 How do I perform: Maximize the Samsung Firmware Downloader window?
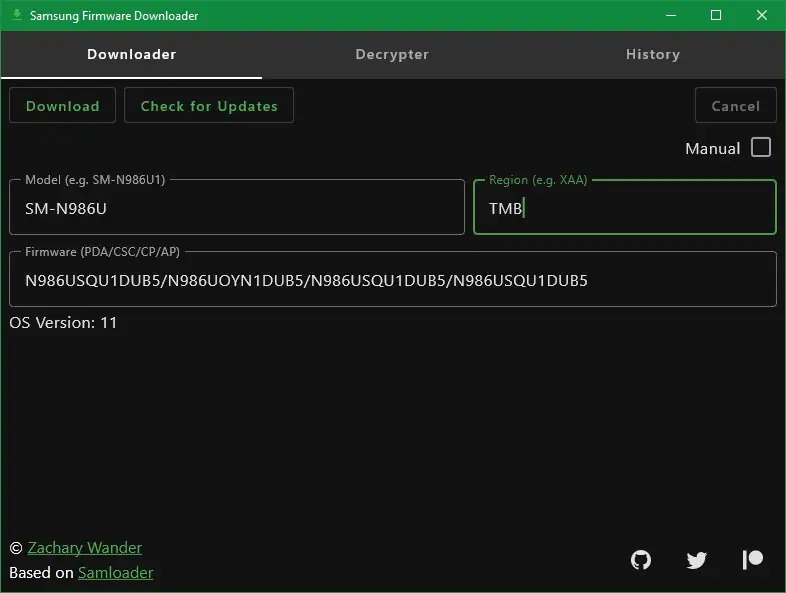(x=716, y=16)
